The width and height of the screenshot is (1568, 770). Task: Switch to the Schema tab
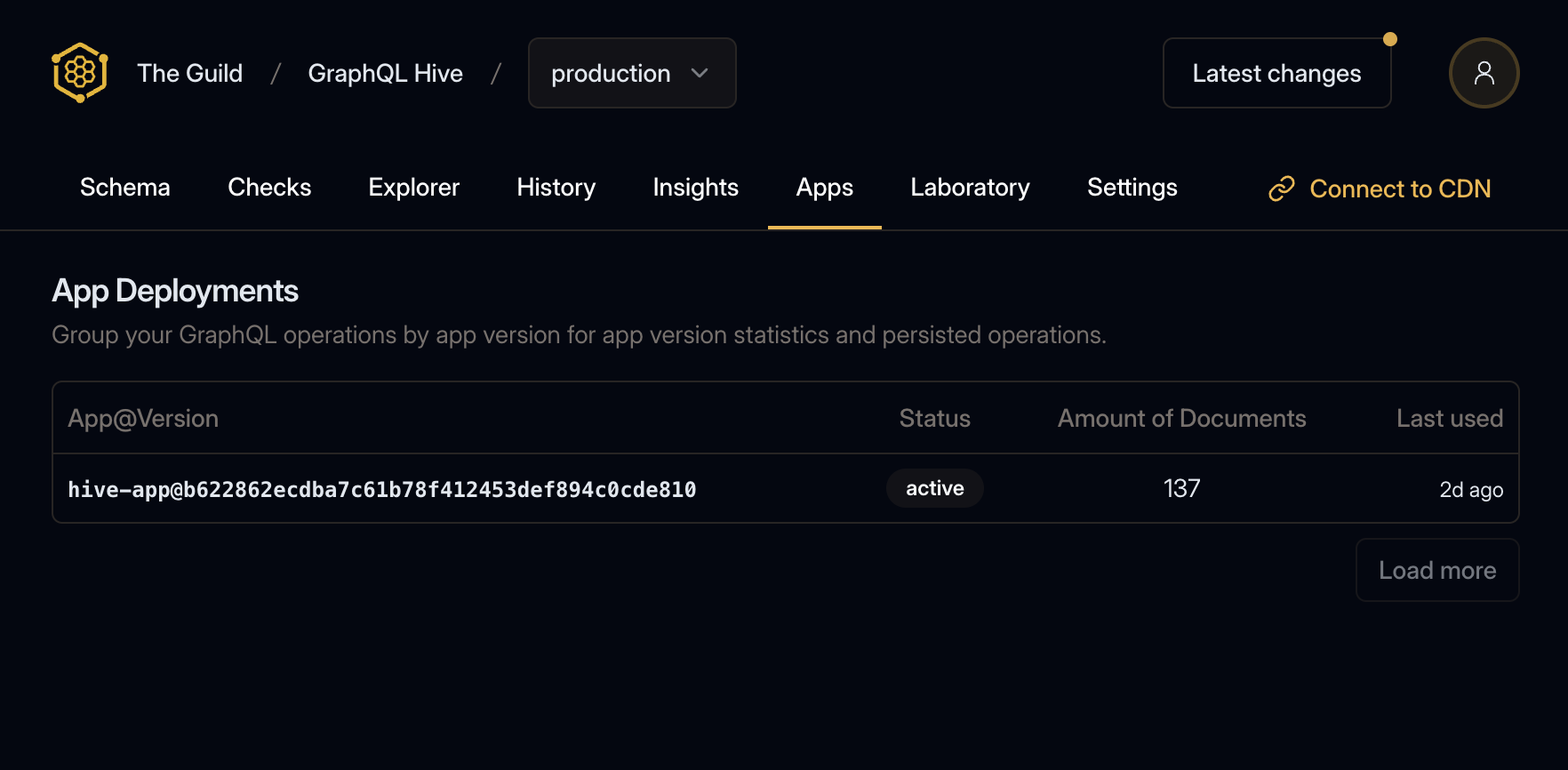124,188
